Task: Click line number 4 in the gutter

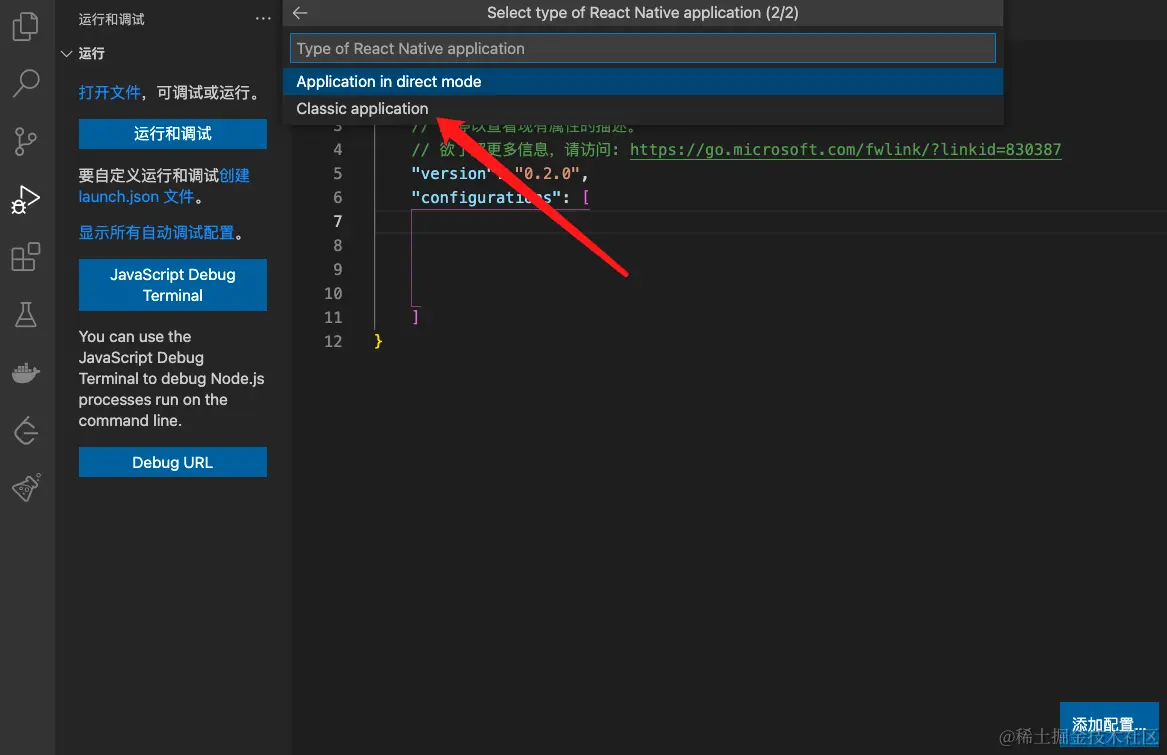Action: click(338, 150)
